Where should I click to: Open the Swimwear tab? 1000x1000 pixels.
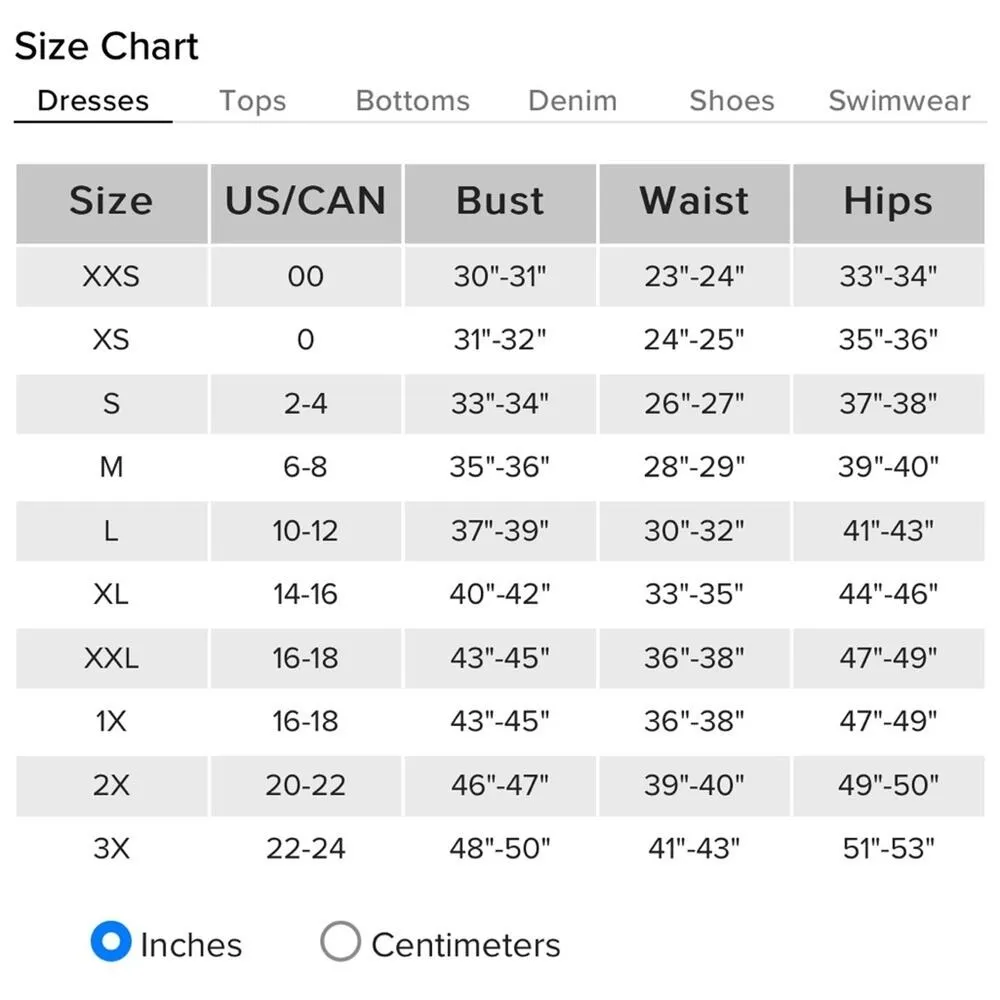pos(899,101)
